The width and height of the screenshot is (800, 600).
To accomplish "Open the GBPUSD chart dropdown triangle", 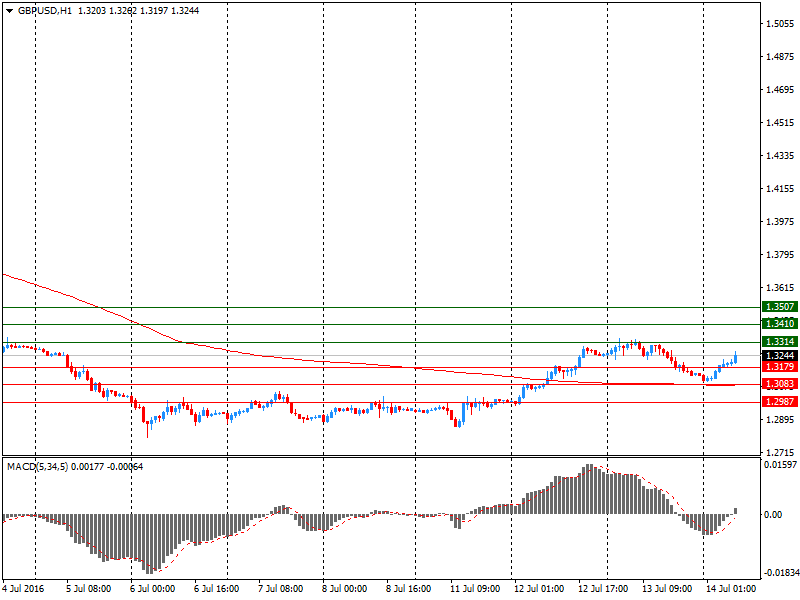I will pyautogui.click(x=10, y=11).
